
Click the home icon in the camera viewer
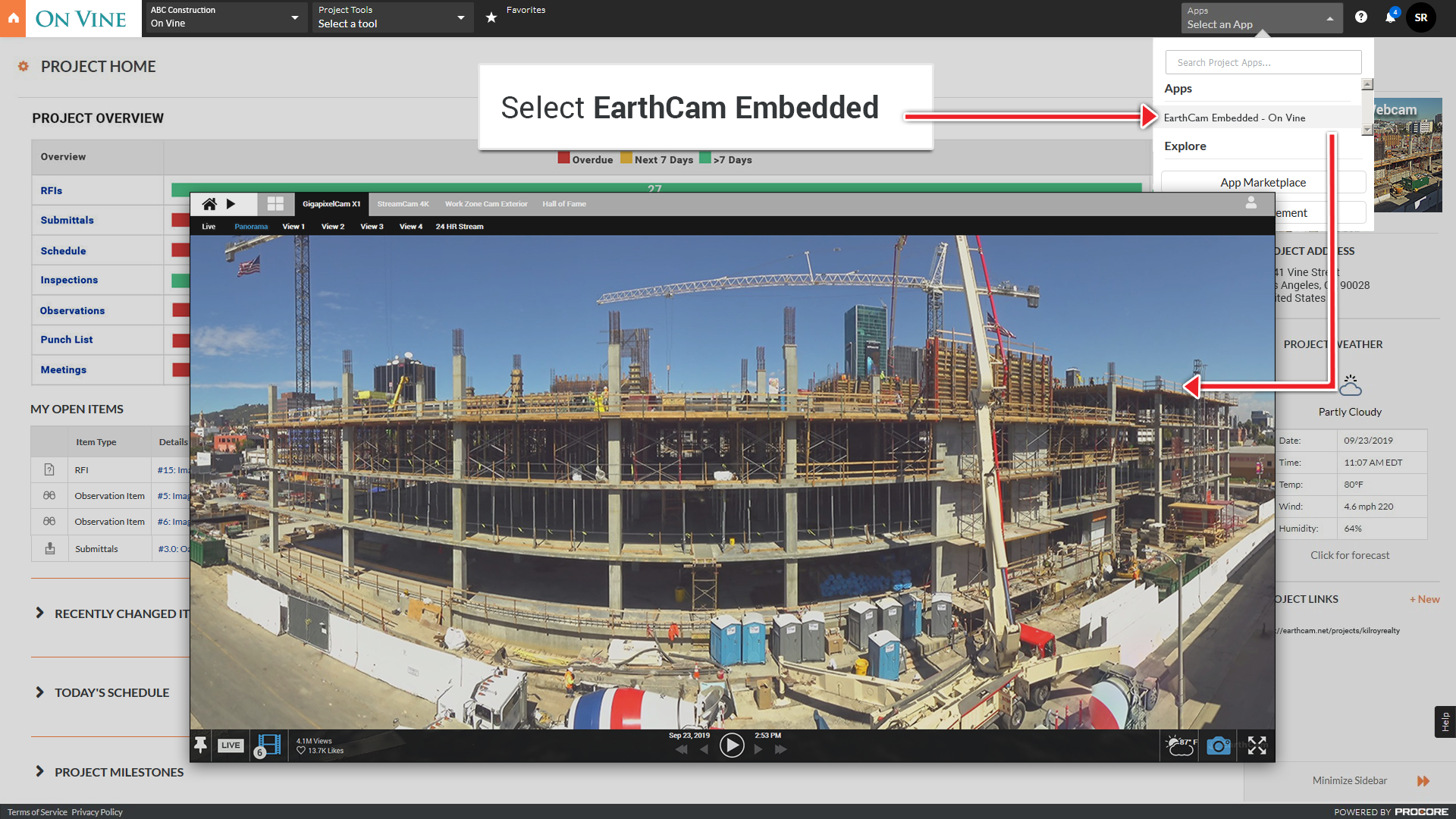click(x=209, y=204)
